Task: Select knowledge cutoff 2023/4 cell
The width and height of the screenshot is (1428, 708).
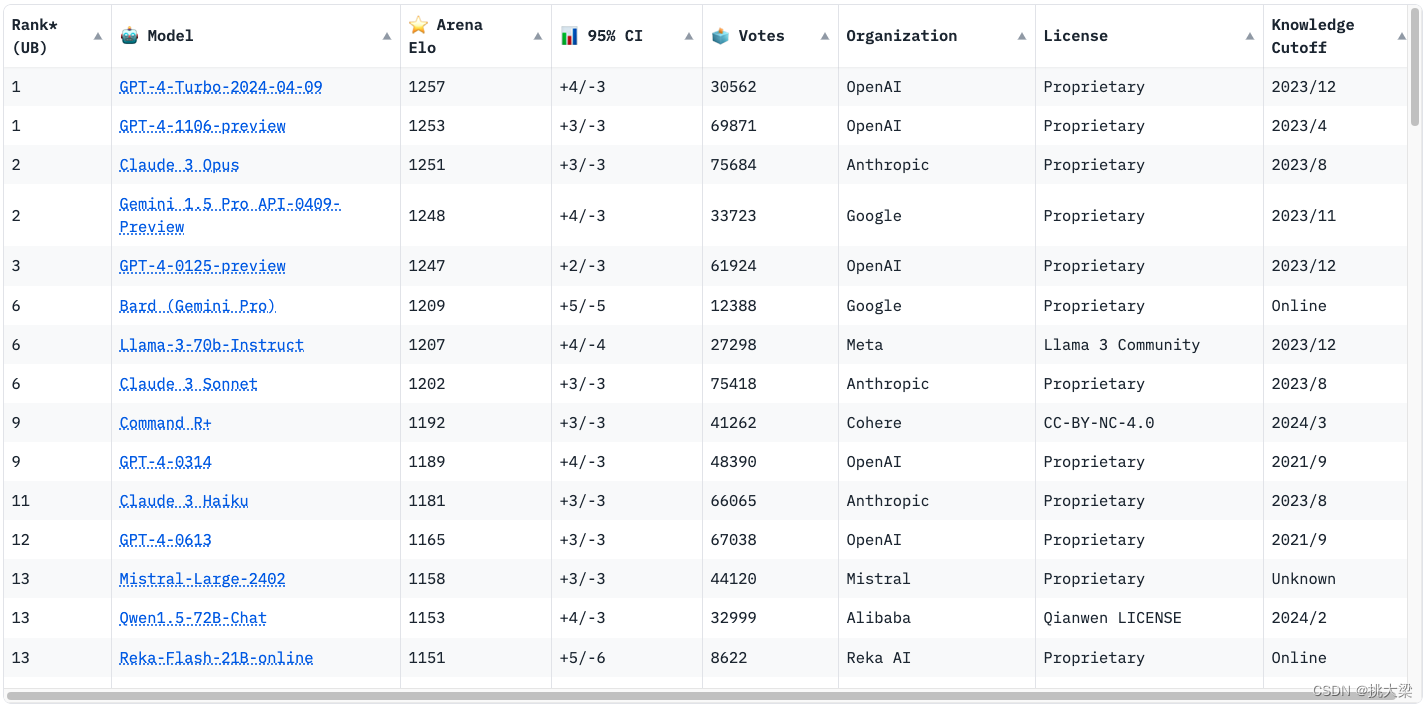Action: [1336, 126]
